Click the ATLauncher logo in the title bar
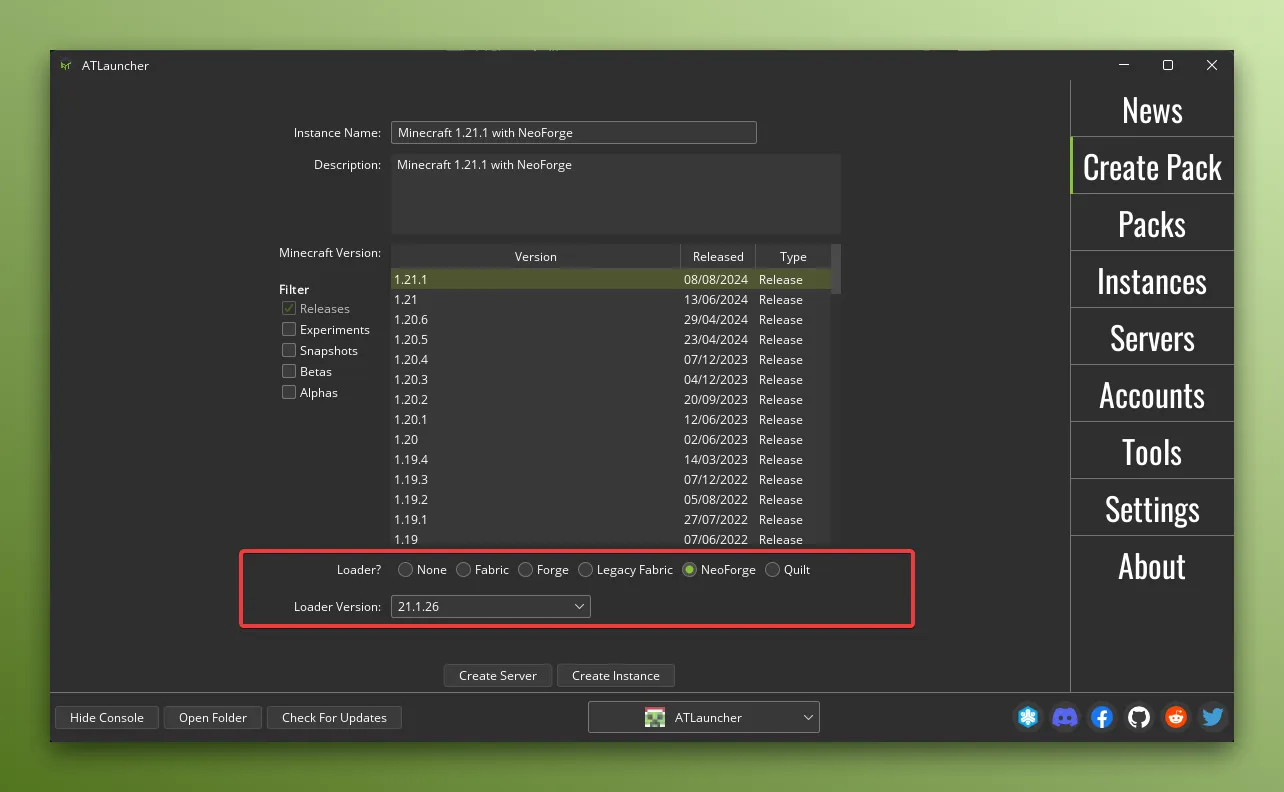This screenshot has height=792, width=1284. coord(66,65)
